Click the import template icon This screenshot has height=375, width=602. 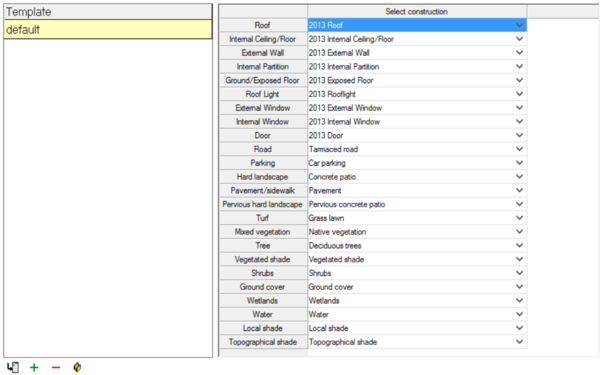(13, 367)
